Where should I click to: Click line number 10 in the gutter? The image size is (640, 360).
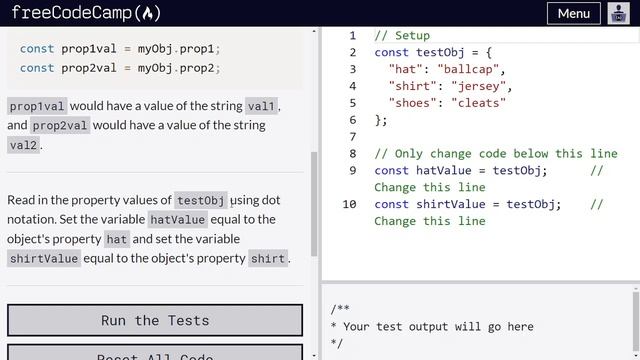pos(349,204)
